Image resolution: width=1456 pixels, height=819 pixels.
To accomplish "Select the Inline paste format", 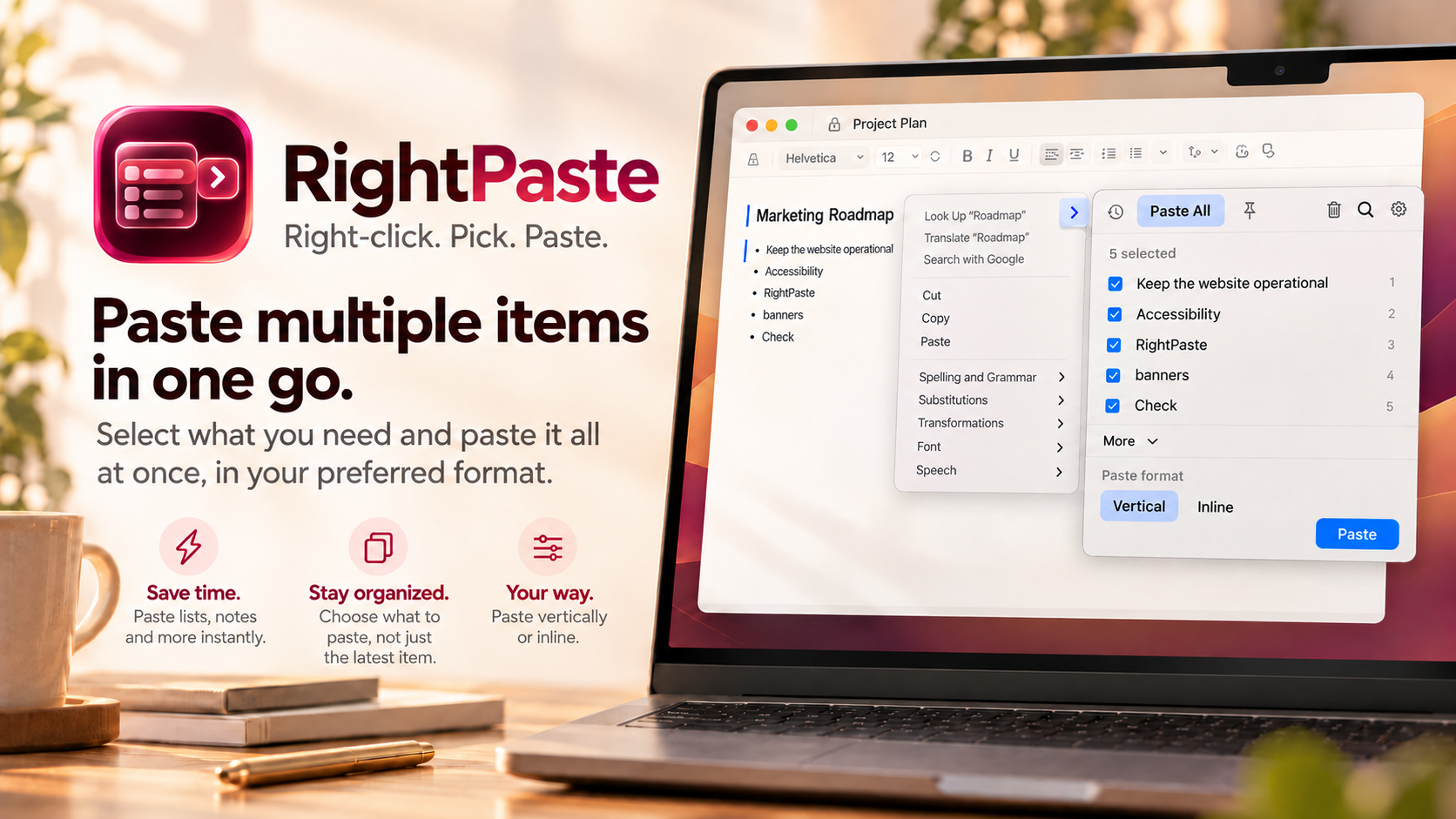I will point(1215,507).
